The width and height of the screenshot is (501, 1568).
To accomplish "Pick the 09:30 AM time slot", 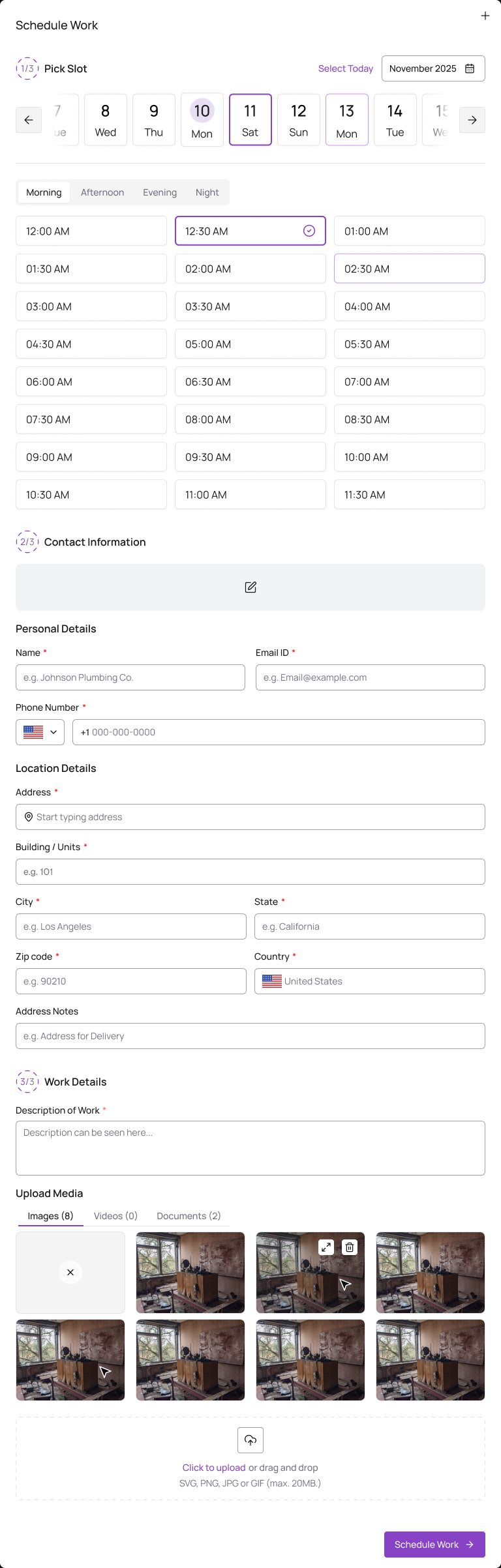I will coord(250,457).
